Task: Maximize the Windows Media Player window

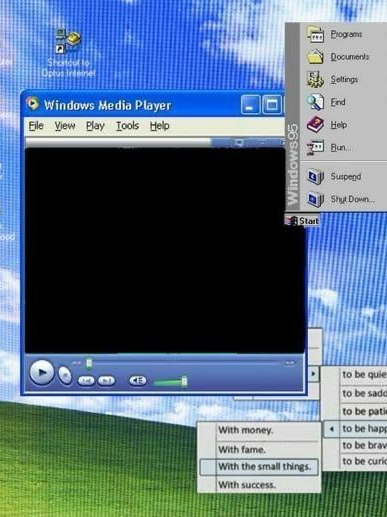Action: [272, 105]
